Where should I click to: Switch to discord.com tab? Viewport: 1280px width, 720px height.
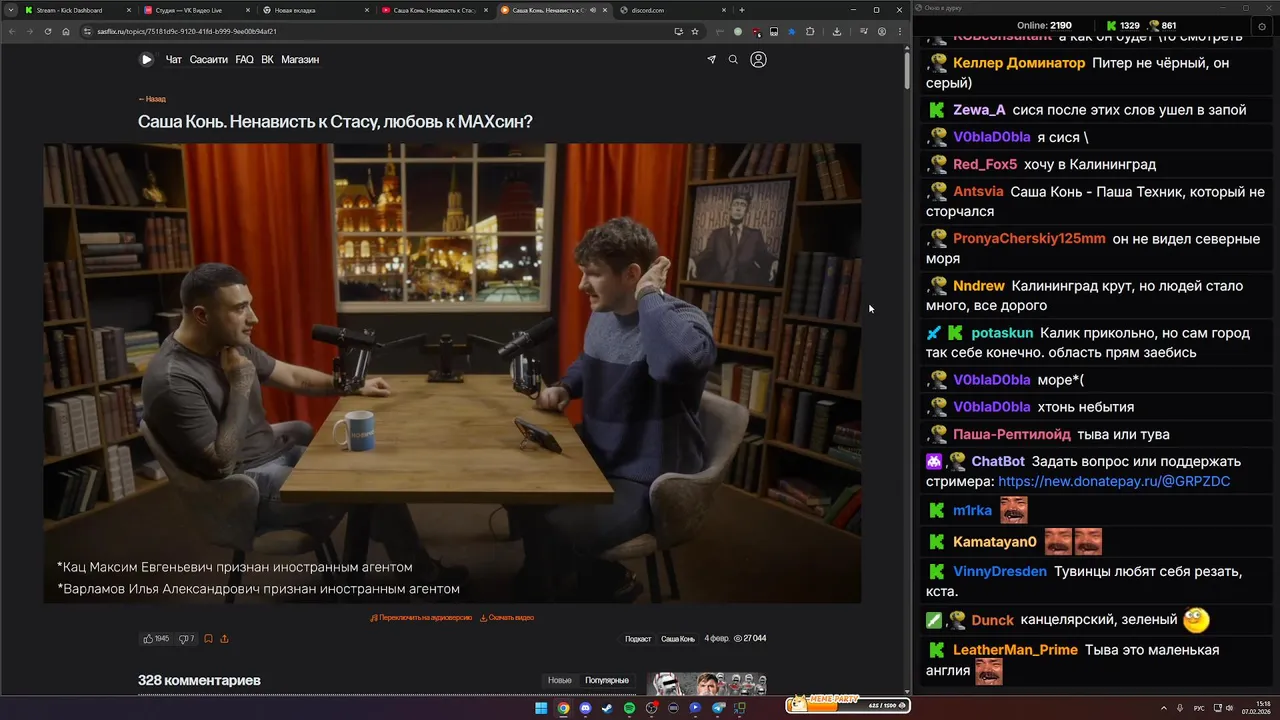673,10
